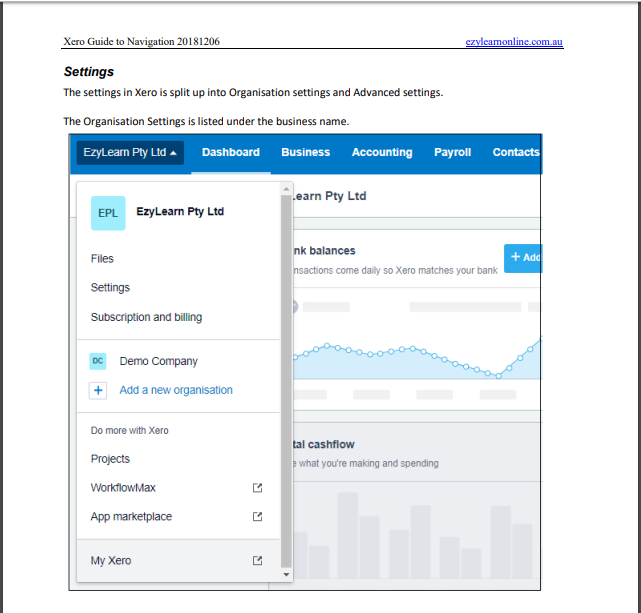Viewport: 641px width, 613px height.
Task: Click the lowest point on the balance chart
Action: 498,376
